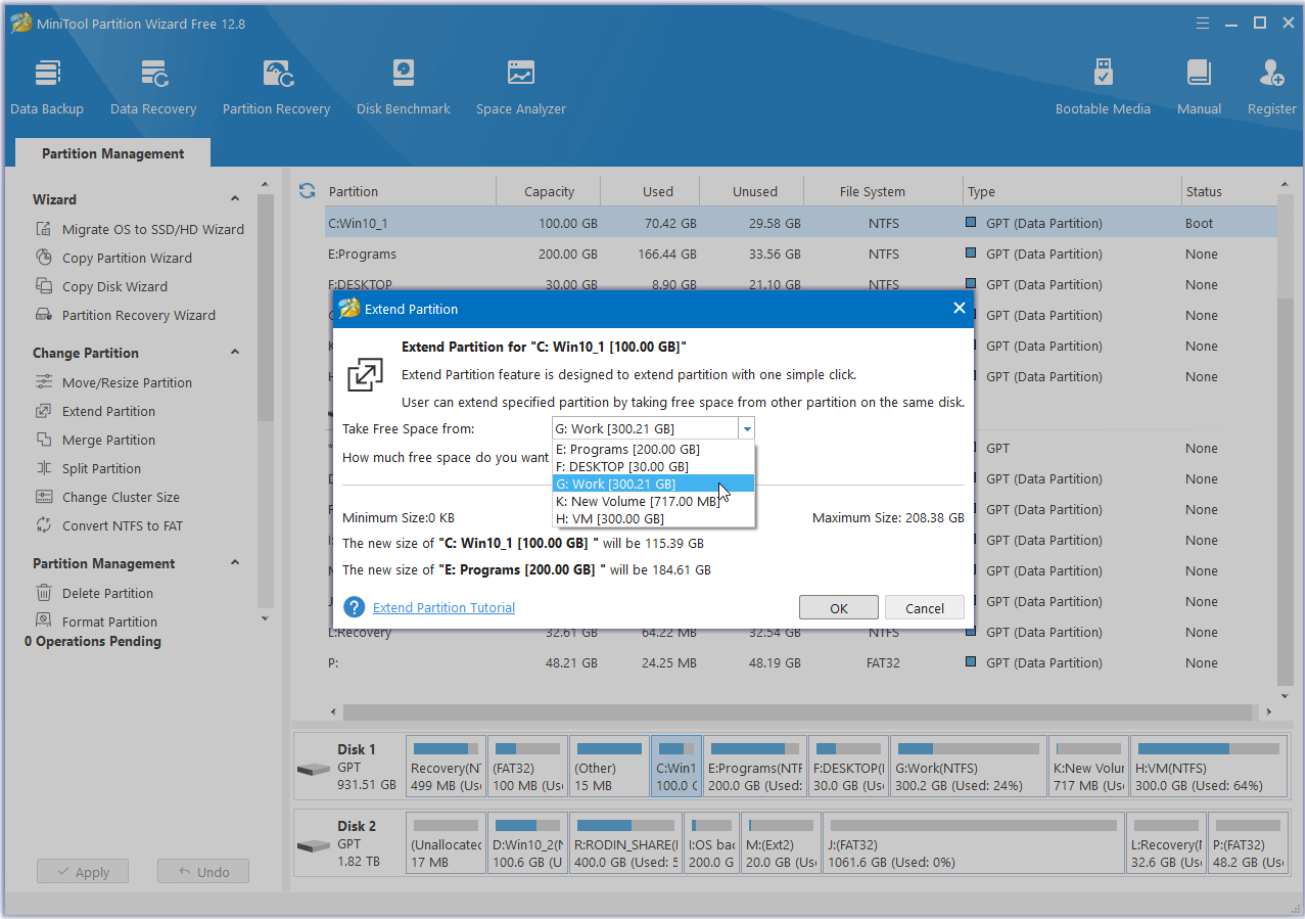Click the left sidebar scrollbar
Image resolution: width=1305 pixels, height=919 pixels.
tap(264, 307)
